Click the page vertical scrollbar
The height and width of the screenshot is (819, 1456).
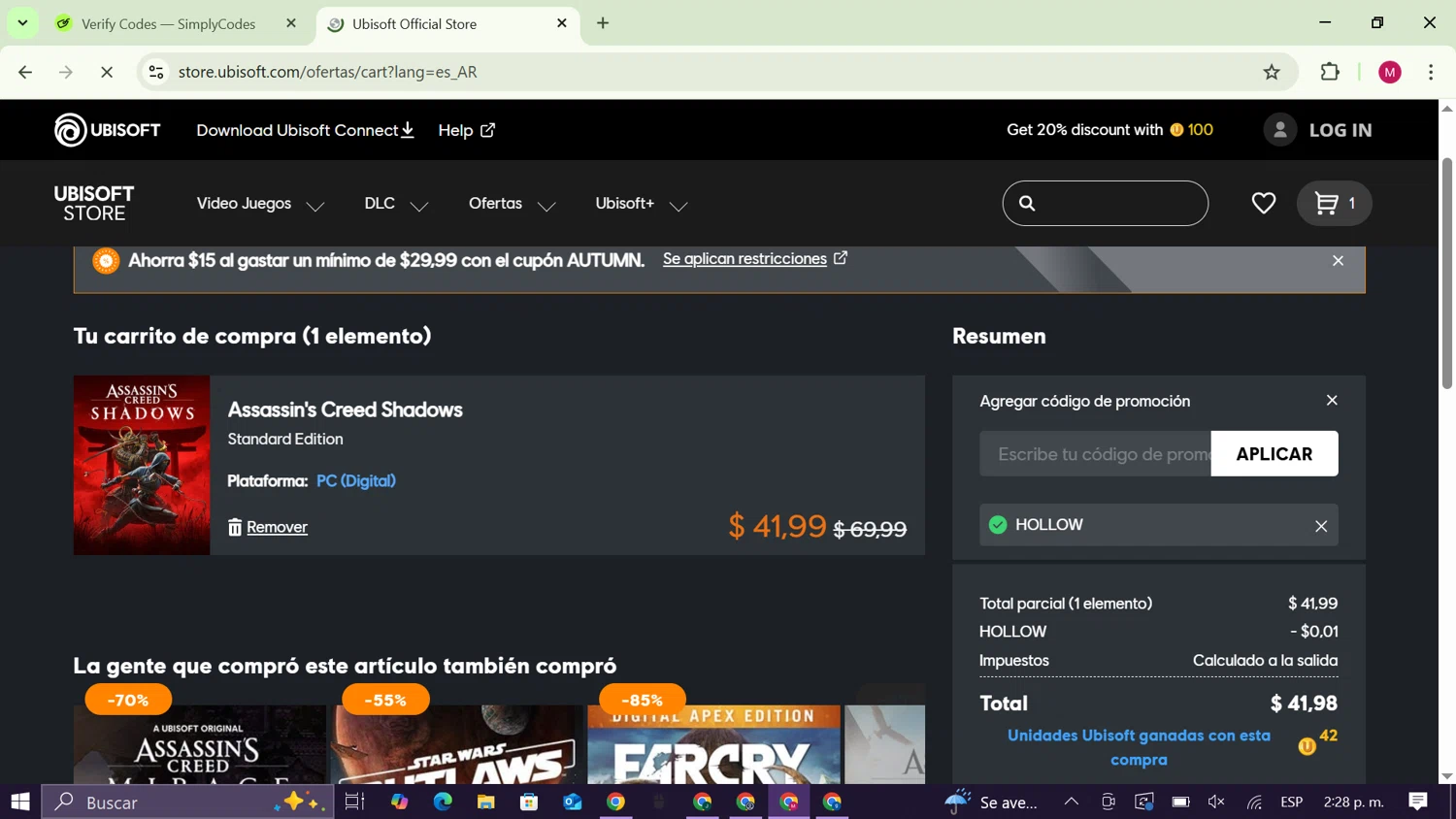pos(1447,272)
